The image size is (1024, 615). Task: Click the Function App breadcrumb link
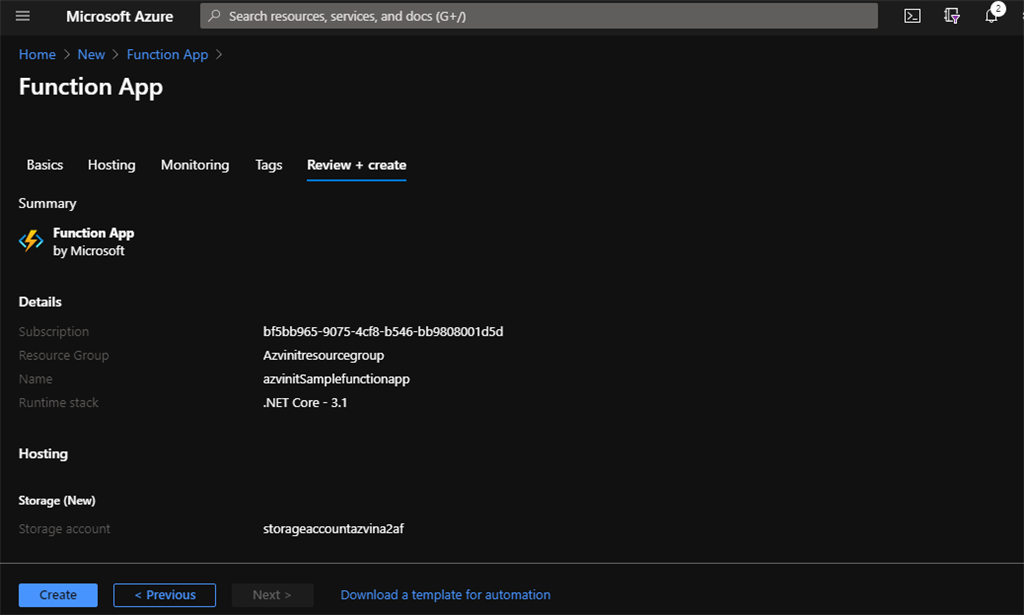click(x=167, y=54)
